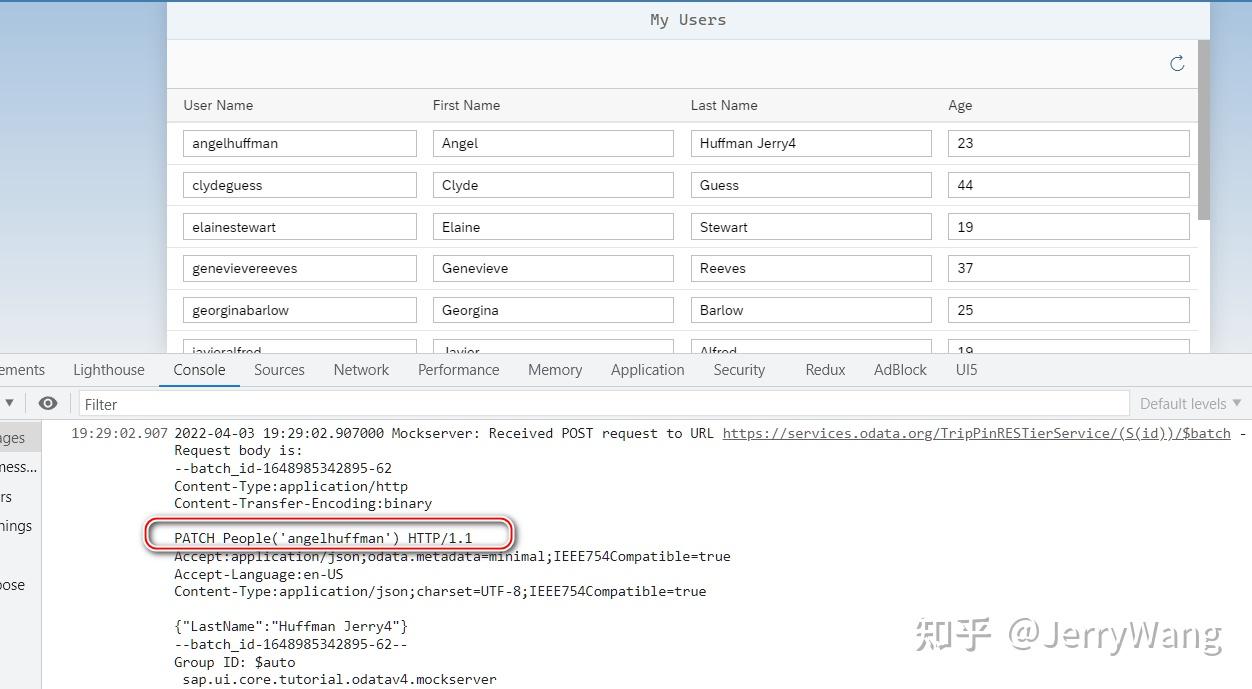Image resolution: width=1252 pixels, height=689 pixels.
Task: Switch to the Network panel
Action: tap(361, 370)
